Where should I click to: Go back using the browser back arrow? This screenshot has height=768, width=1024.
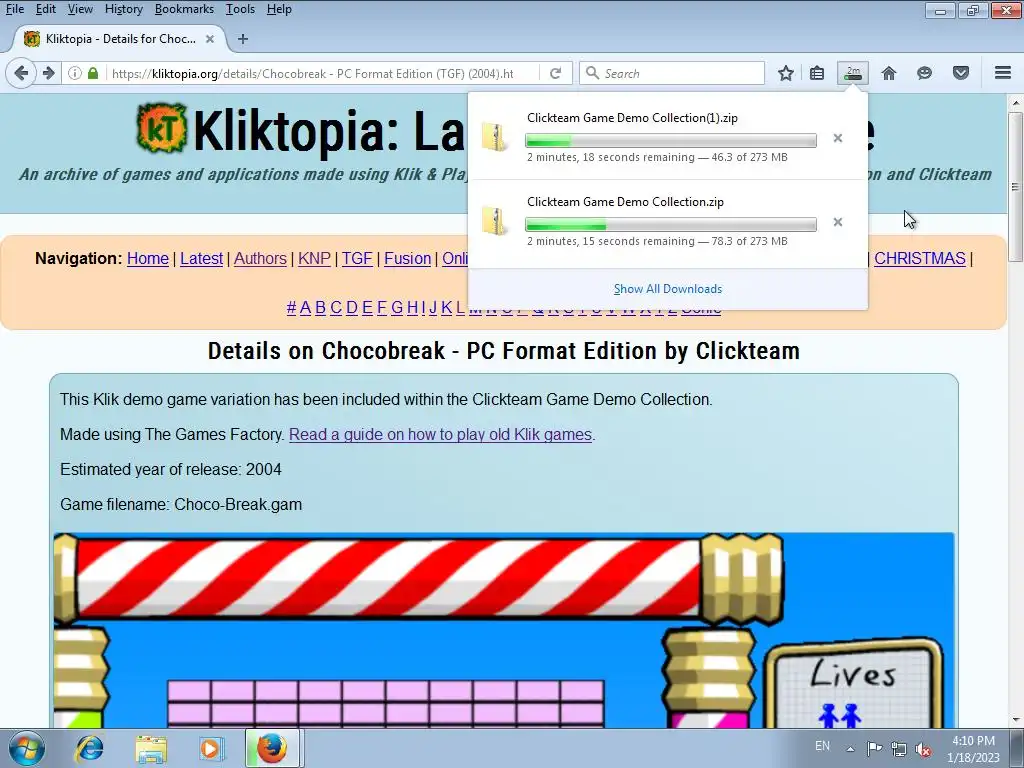point(21,73)
